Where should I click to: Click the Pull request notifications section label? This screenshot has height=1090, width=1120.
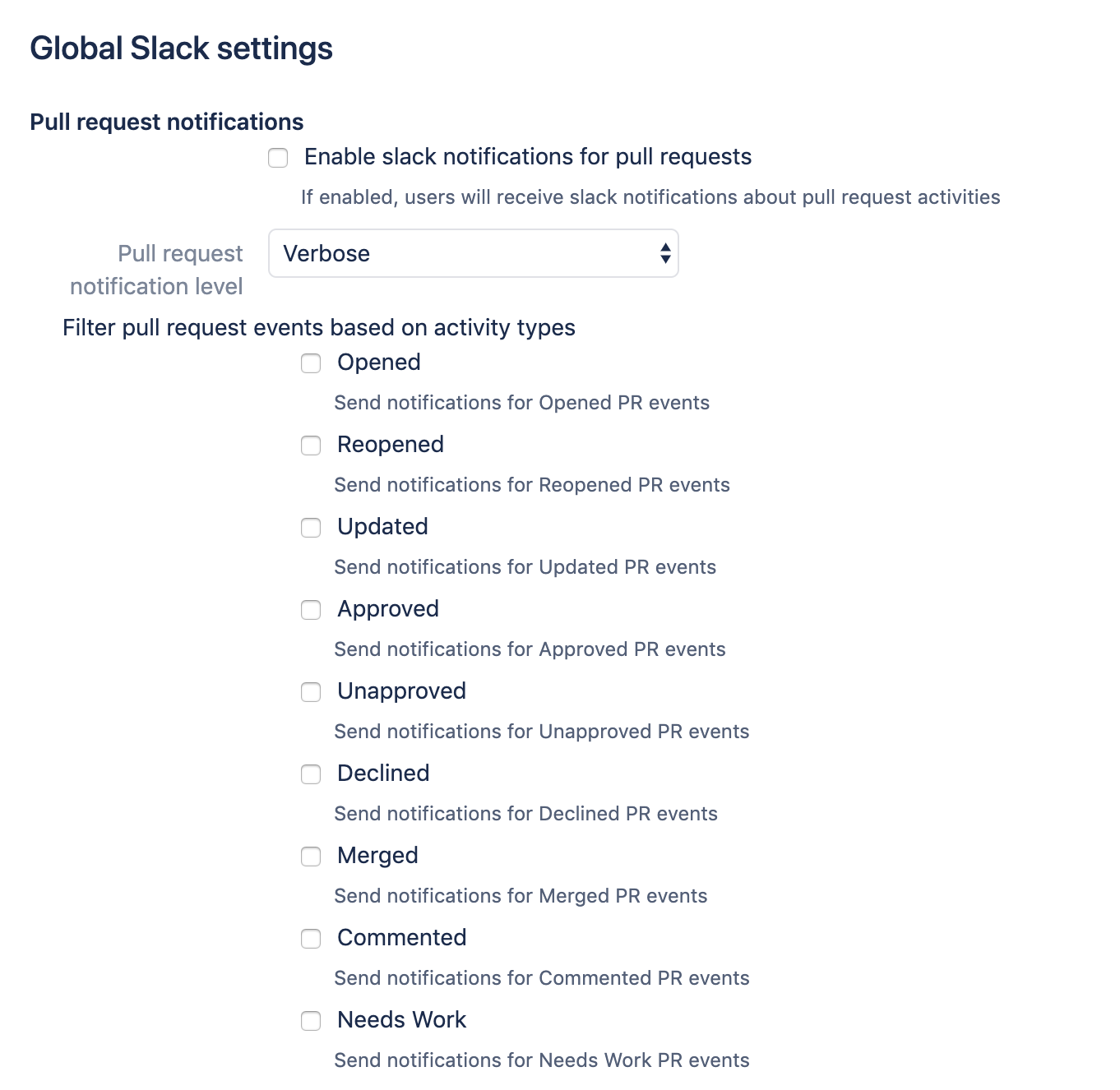point(166,122)
